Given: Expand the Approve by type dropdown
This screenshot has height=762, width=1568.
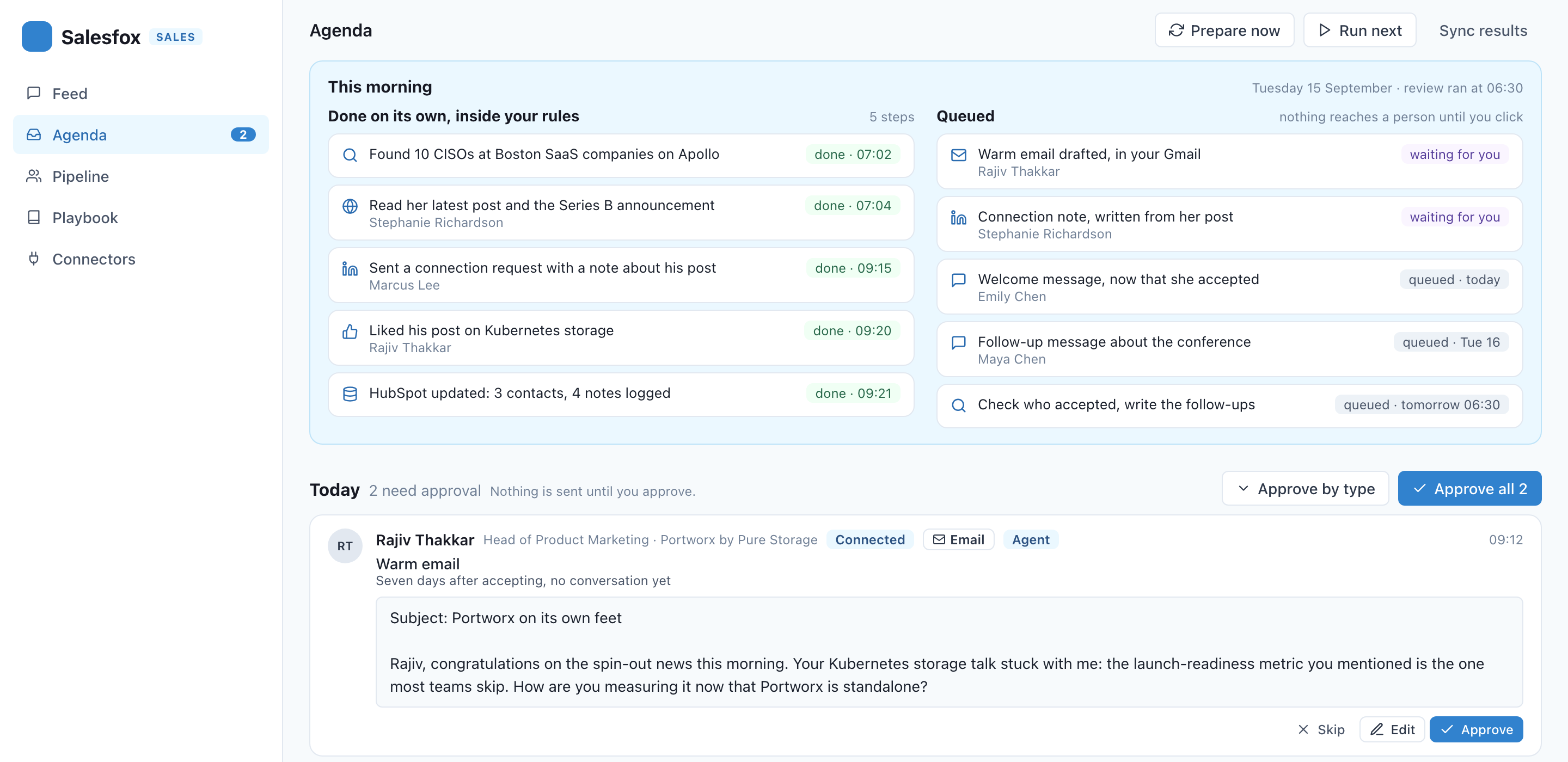Looking at the screenshot, I should click(x=1305, y=488).
